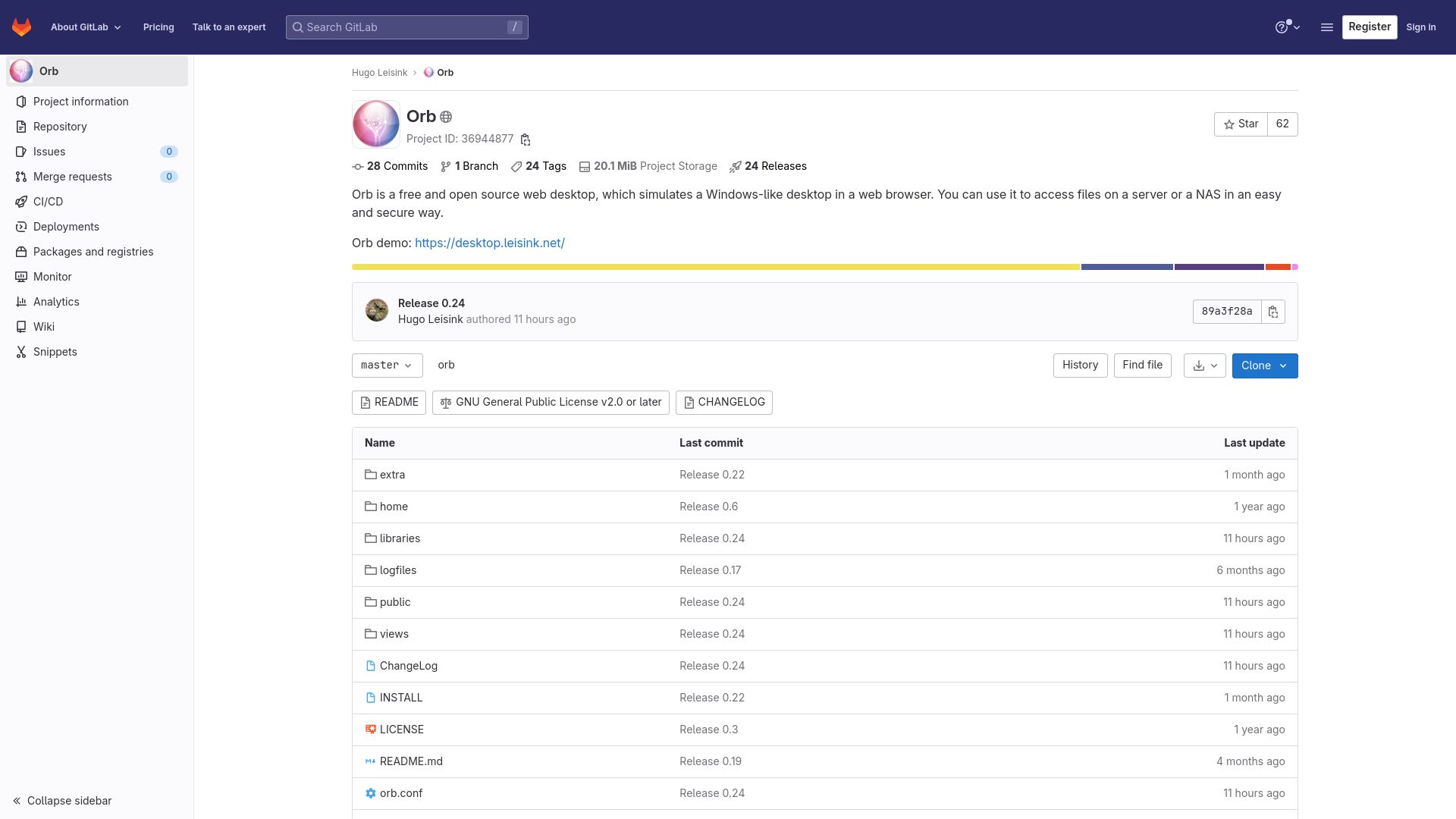Open Monitor in sidebar

pyautogui.click(x=97, y=277)
